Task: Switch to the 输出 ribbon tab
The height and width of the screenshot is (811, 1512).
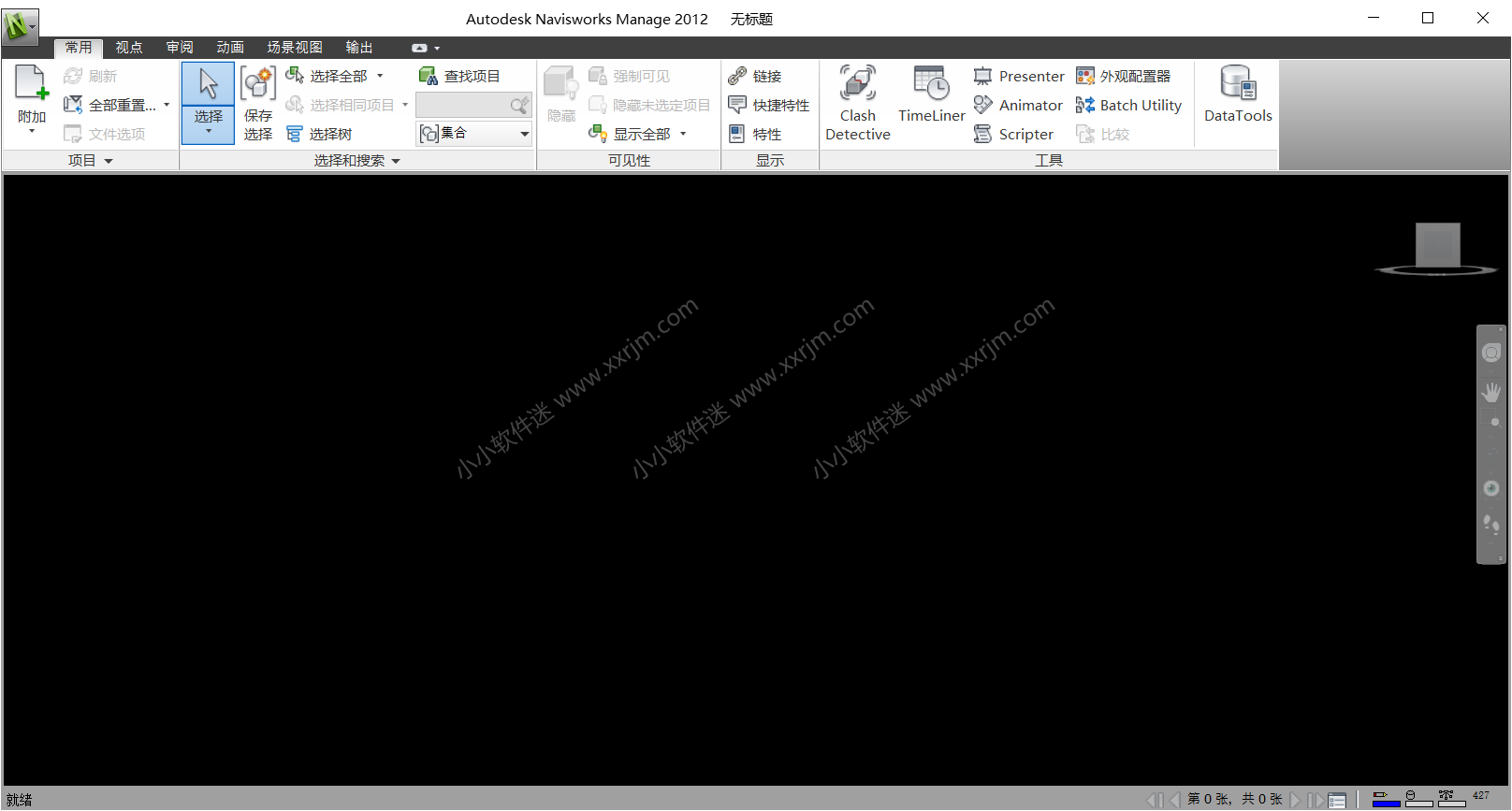Action: [359, 48]
